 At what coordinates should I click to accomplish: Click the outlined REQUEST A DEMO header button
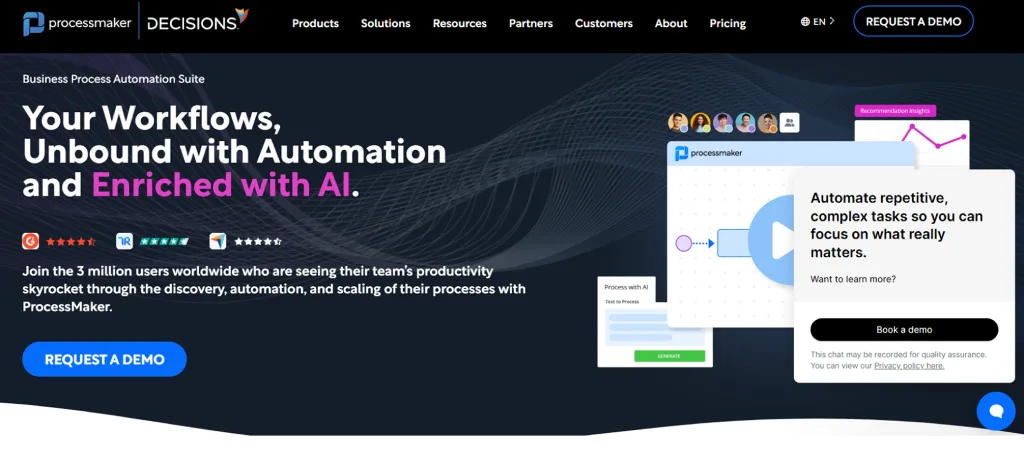click(913, 22)
